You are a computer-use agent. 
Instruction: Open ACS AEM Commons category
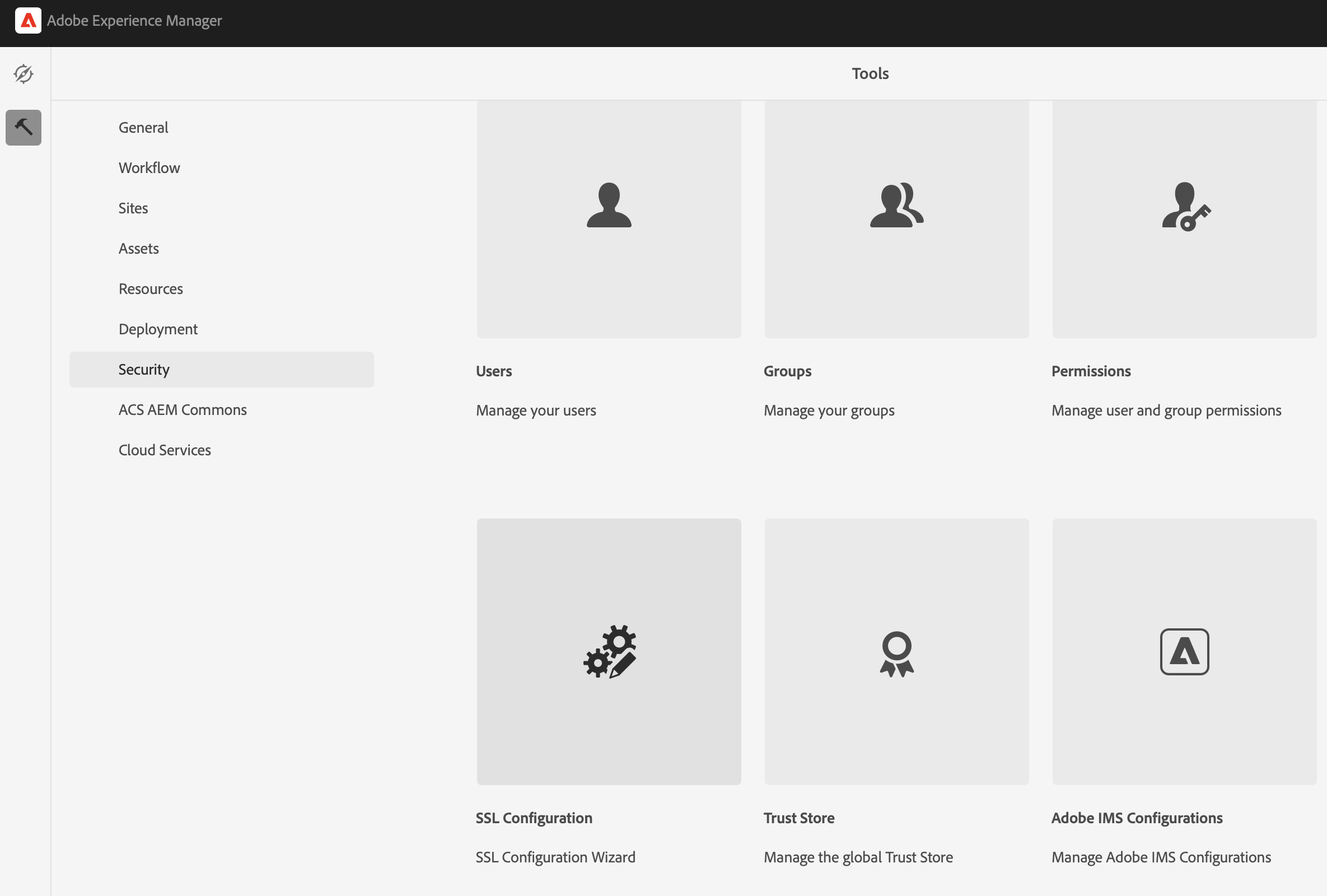coord(183,410)
